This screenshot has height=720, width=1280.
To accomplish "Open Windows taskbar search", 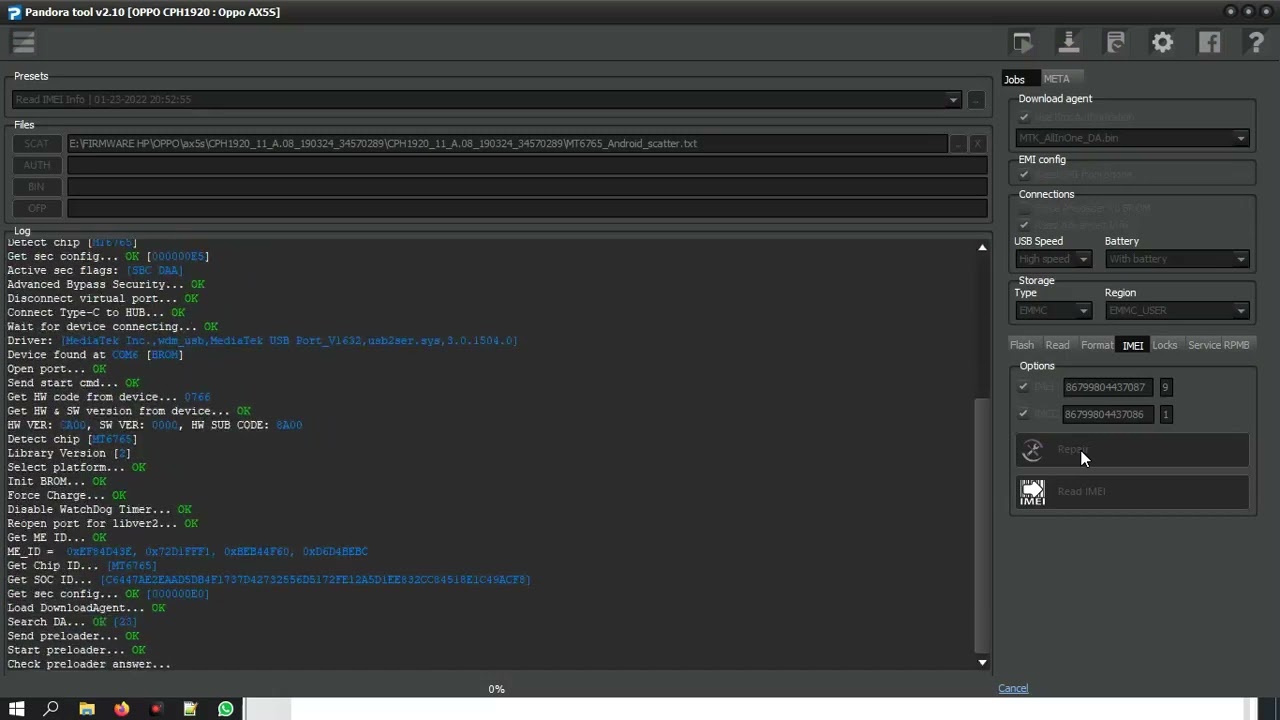I will coord(51,709).
